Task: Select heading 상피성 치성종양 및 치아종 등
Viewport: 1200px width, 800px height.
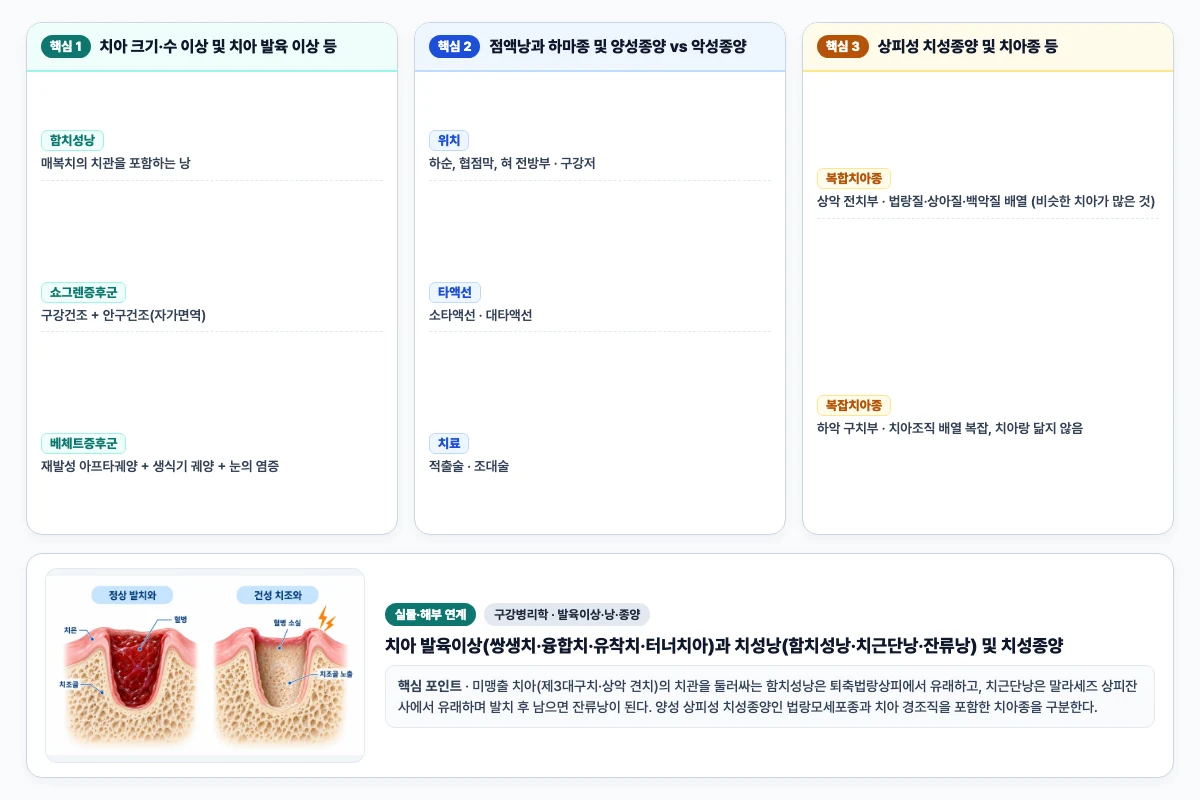Action: 968,46
